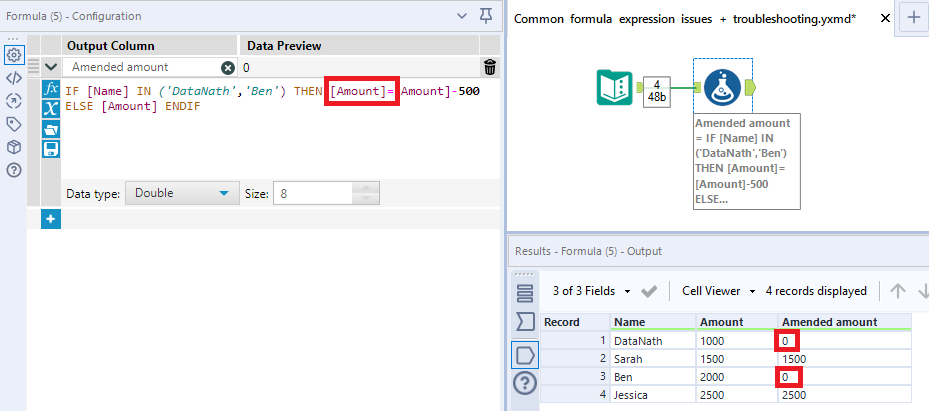Screen dimensions: 929x411
Task: Show the output anchor results icon
Action: [x=526, y=355]
